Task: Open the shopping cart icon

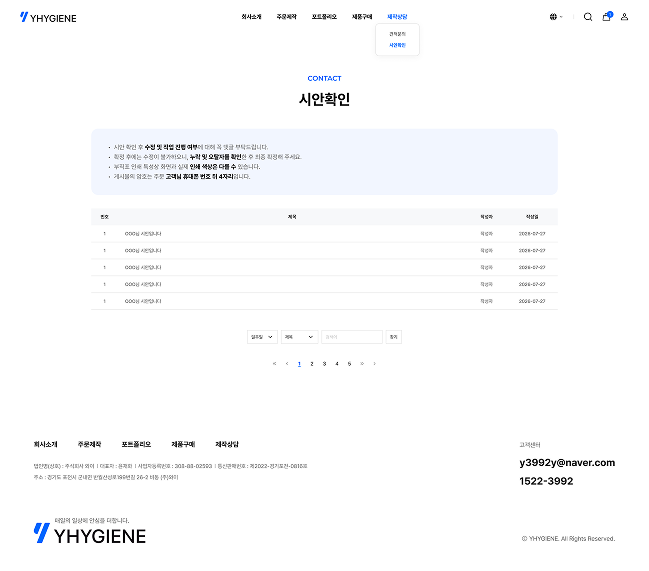Action: (607, 17)
